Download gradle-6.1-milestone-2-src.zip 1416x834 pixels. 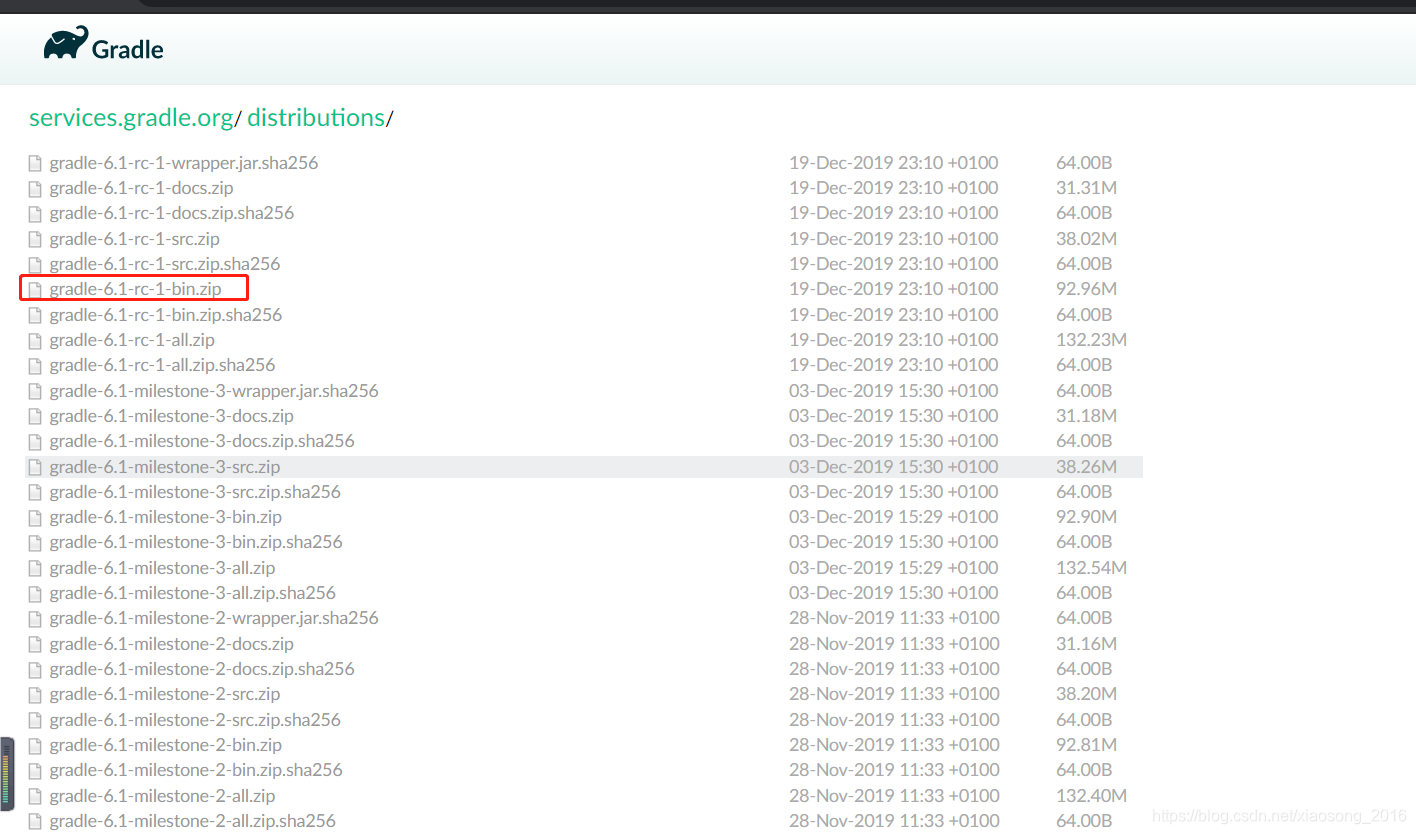(x=165, y=694)
